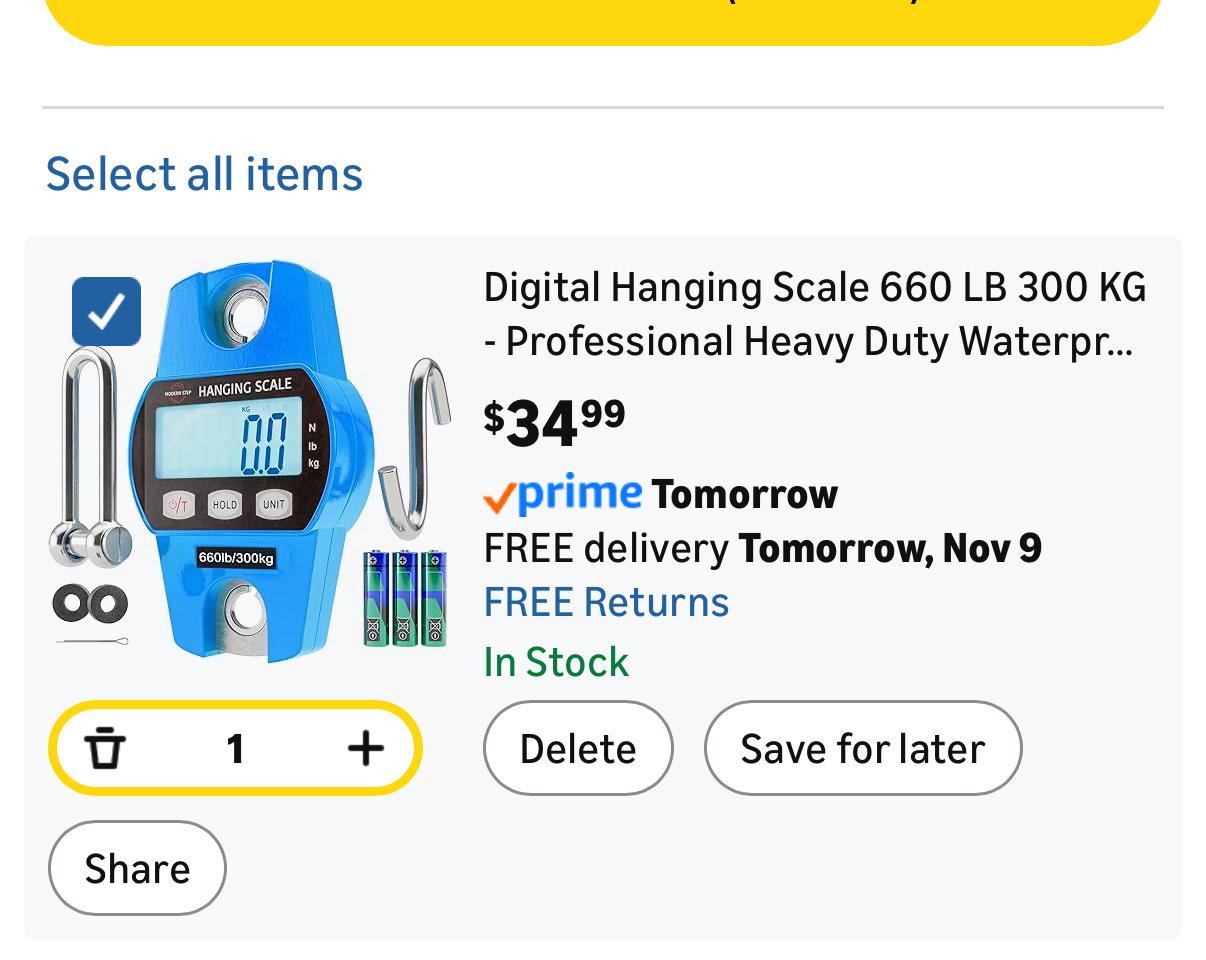
Task: Tap the Share button
Action: (137, 868)
